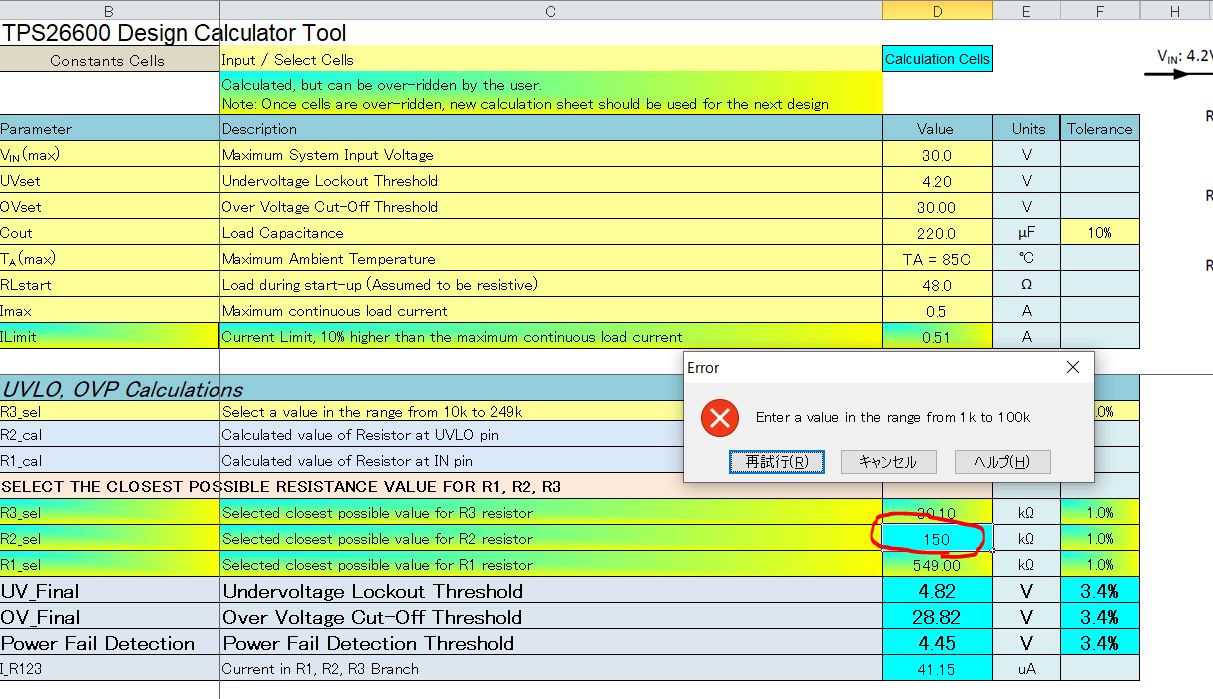Click Maximum System Input Voltage description

click(x=551, y=155)
